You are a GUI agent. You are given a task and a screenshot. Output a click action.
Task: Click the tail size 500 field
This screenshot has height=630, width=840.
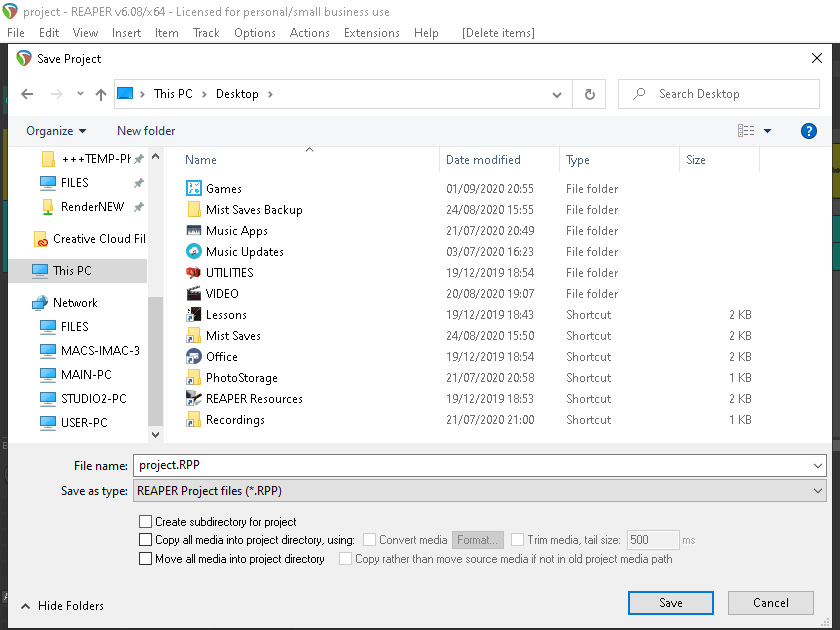pyautogui.click(x=653, y=540)
